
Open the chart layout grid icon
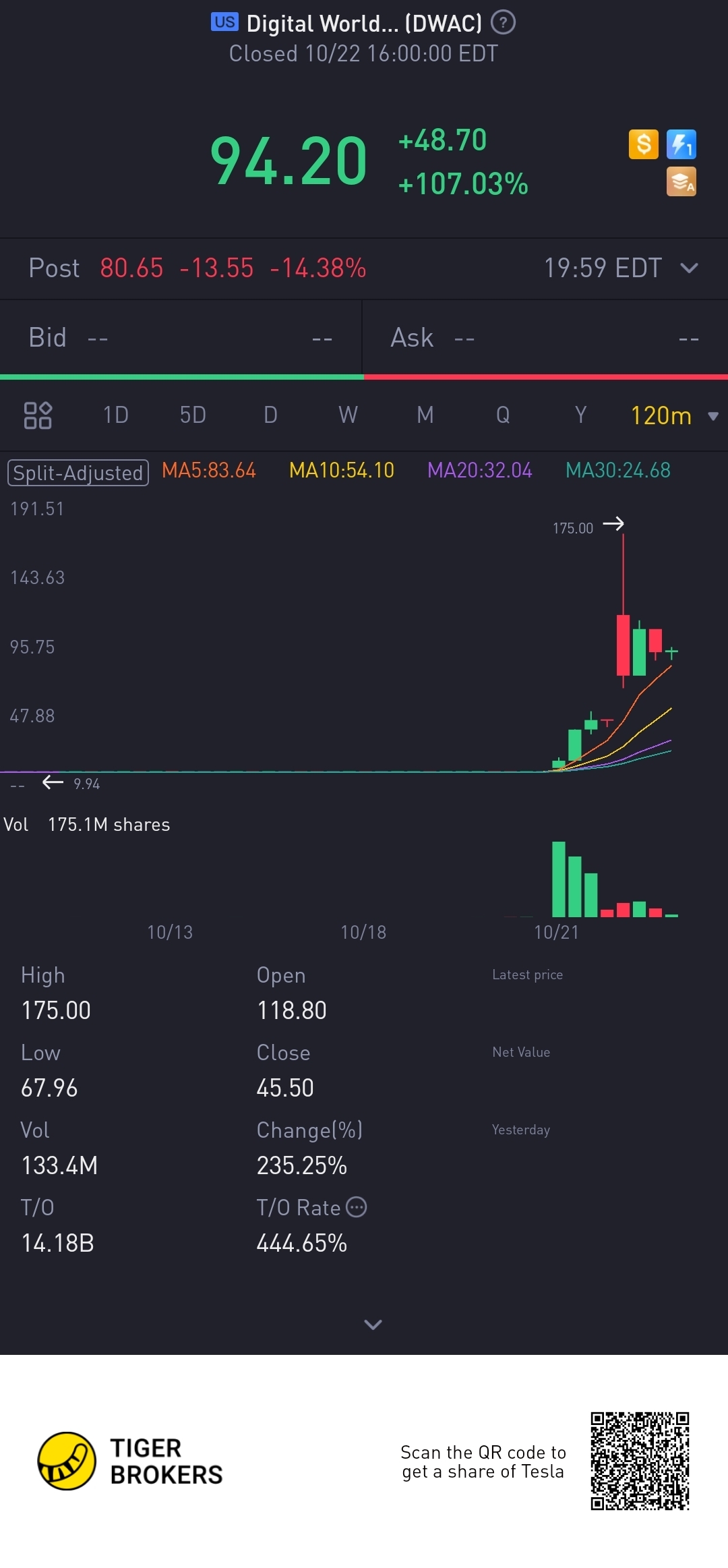(38, 415)
